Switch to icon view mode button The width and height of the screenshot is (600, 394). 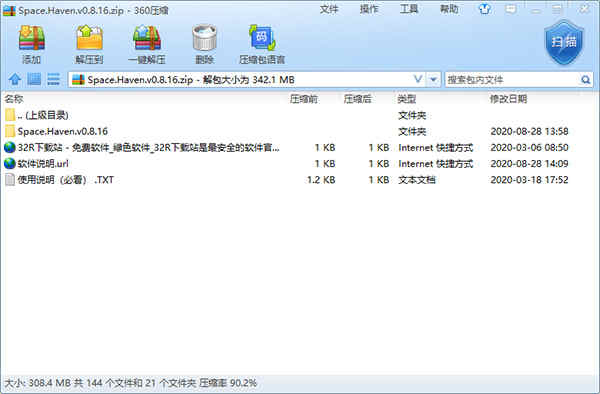pos(34,79)
